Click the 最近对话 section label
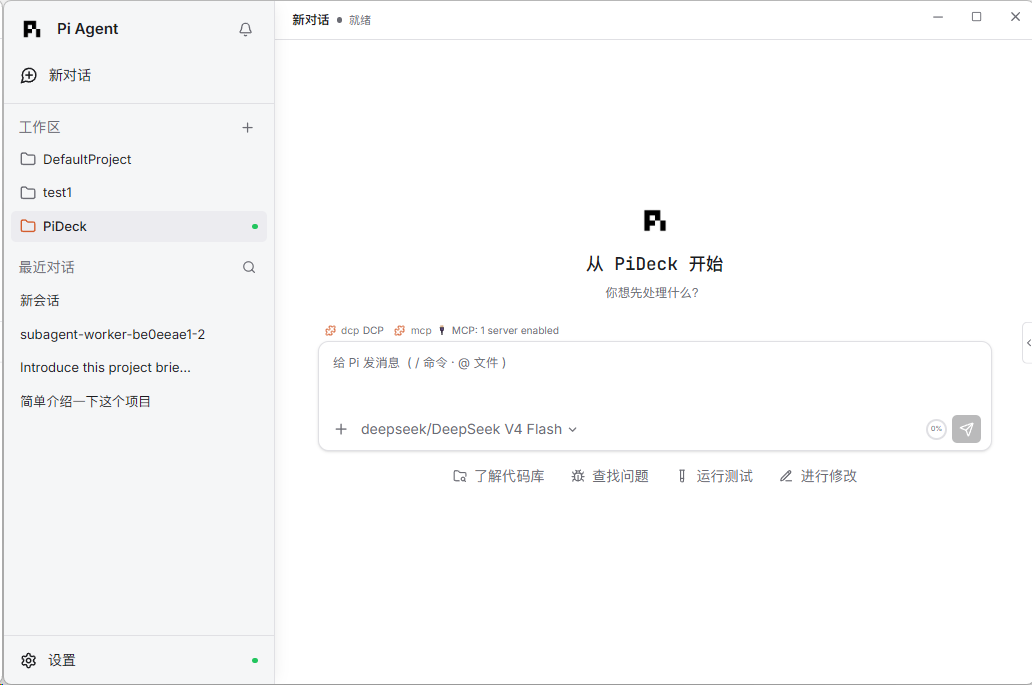The image size is (1032, 685). 47,267
